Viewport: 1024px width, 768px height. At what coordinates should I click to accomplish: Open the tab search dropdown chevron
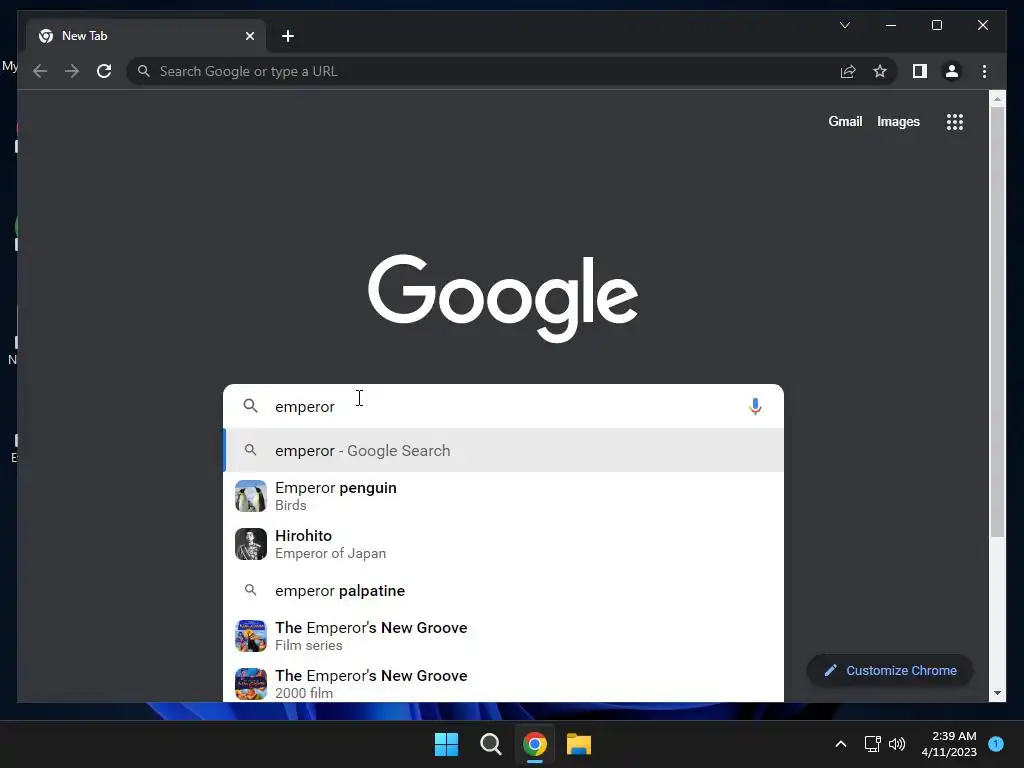click(844, 25)
